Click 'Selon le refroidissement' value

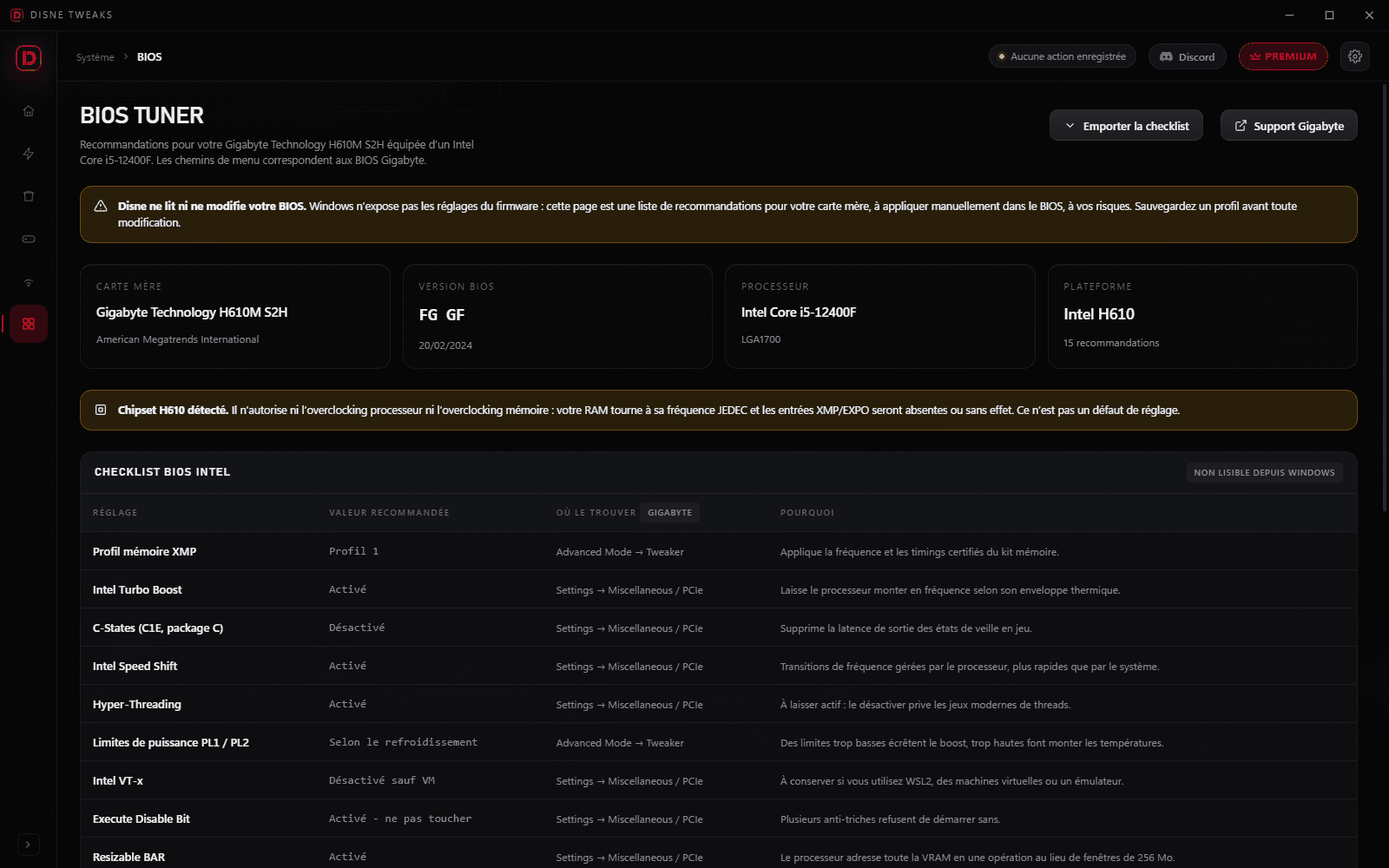pos(403,742)
